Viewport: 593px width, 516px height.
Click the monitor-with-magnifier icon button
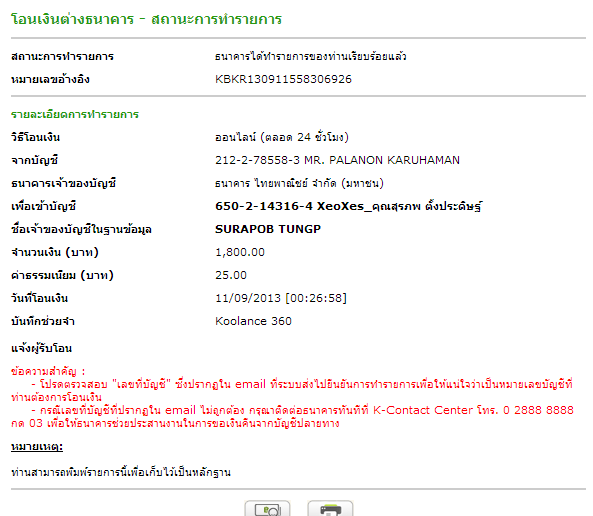point(267,508)
